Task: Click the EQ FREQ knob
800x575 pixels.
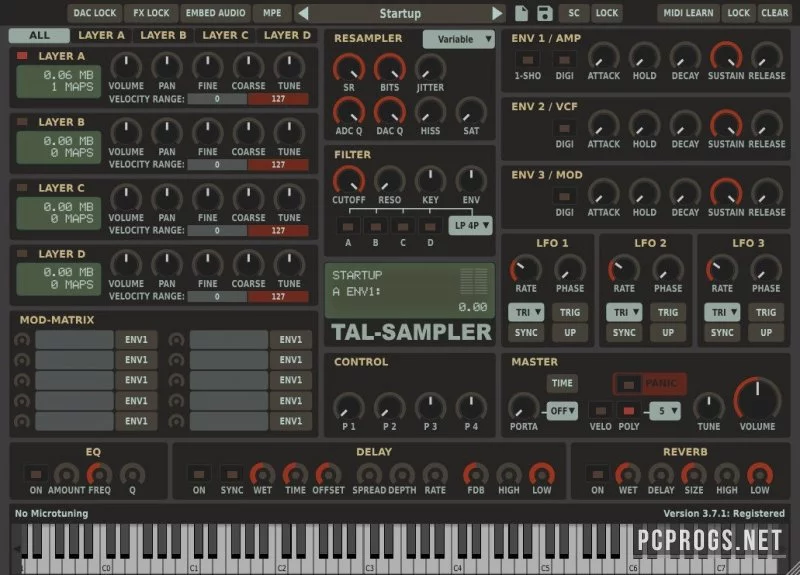Action: click(x=99, y=474)
